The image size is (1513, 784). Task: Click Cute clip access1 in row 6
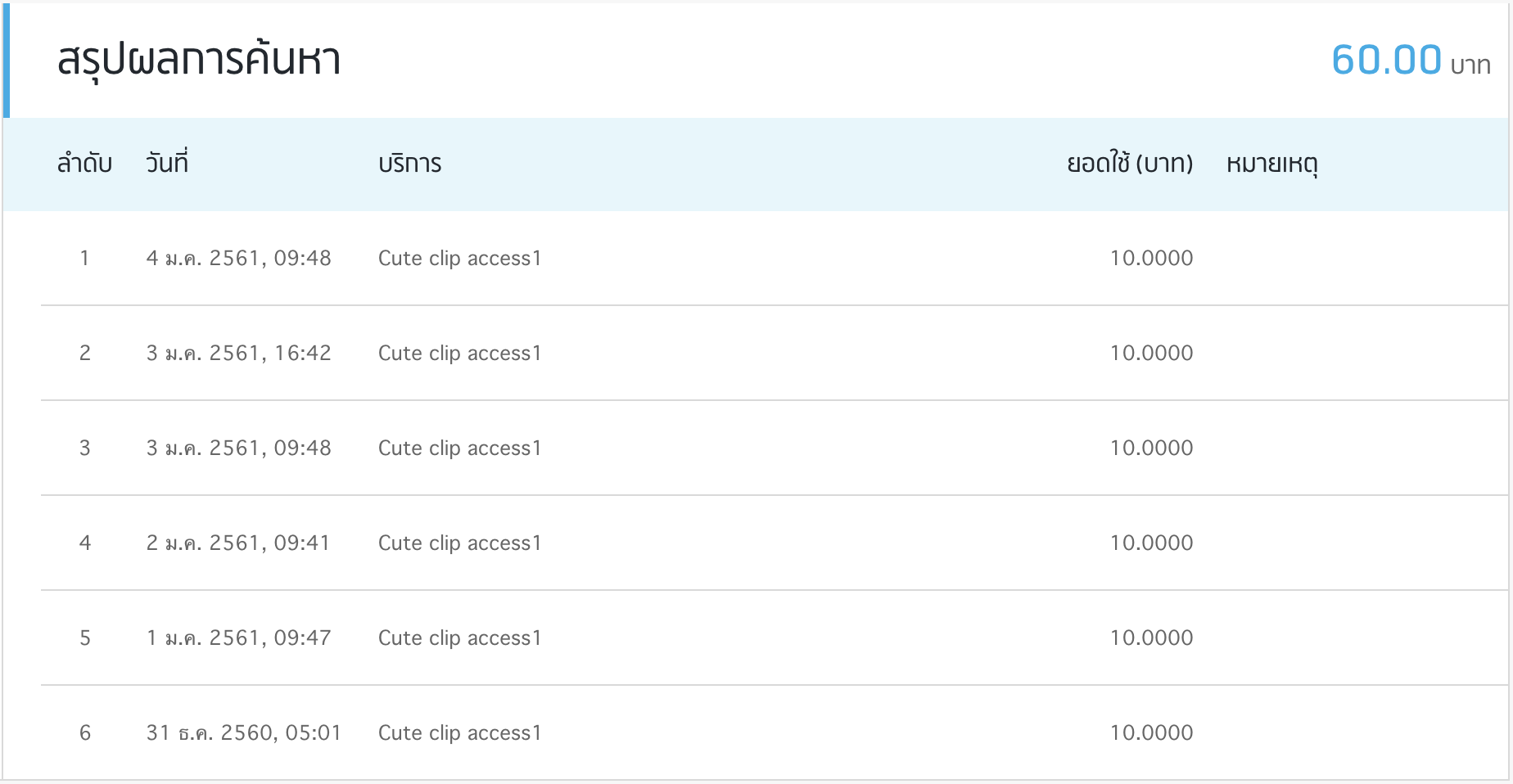click(459, 733)
